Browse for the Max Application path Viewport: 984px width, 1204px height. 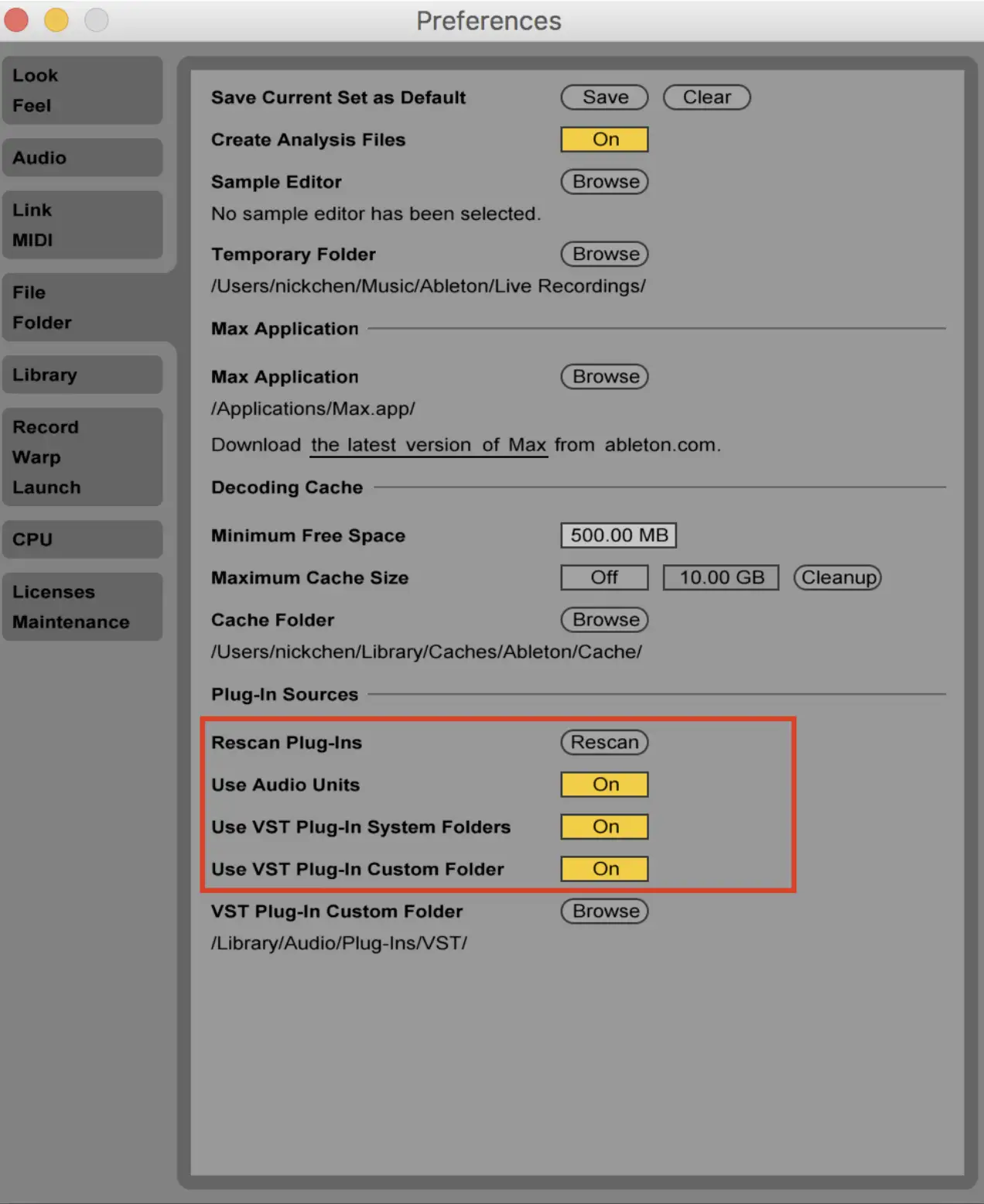pos(604,377)
